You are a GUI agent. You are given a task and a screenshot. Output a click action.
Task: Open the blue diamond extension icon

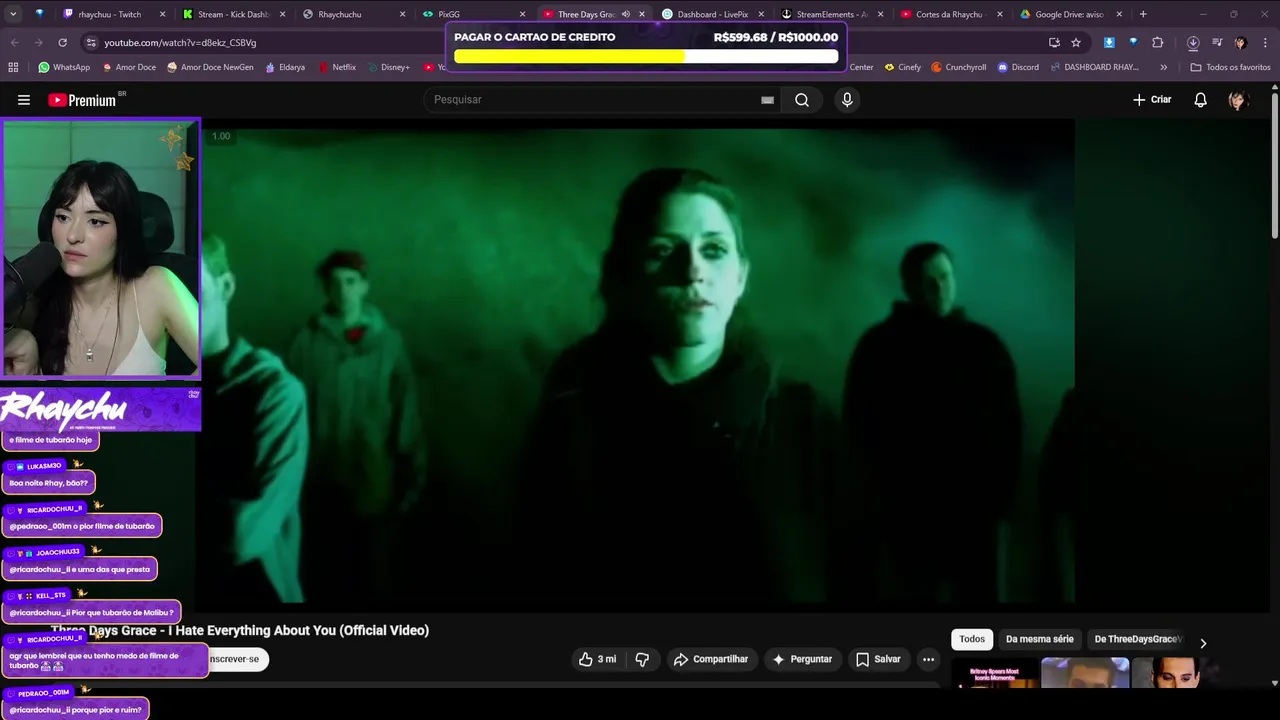[1133, 43]
